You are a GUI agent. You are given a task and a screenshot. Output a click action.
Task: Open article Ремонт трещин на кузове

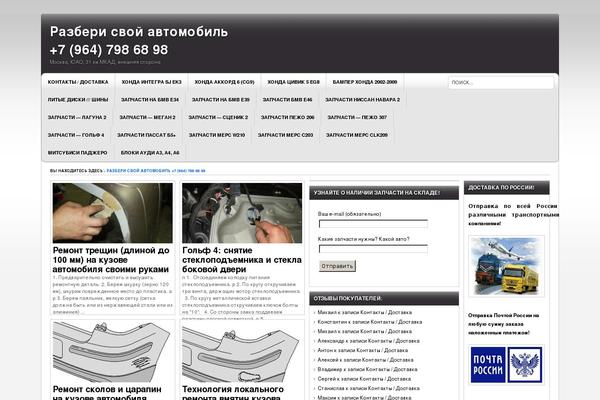pyautogui.click(x=111, y=260)
